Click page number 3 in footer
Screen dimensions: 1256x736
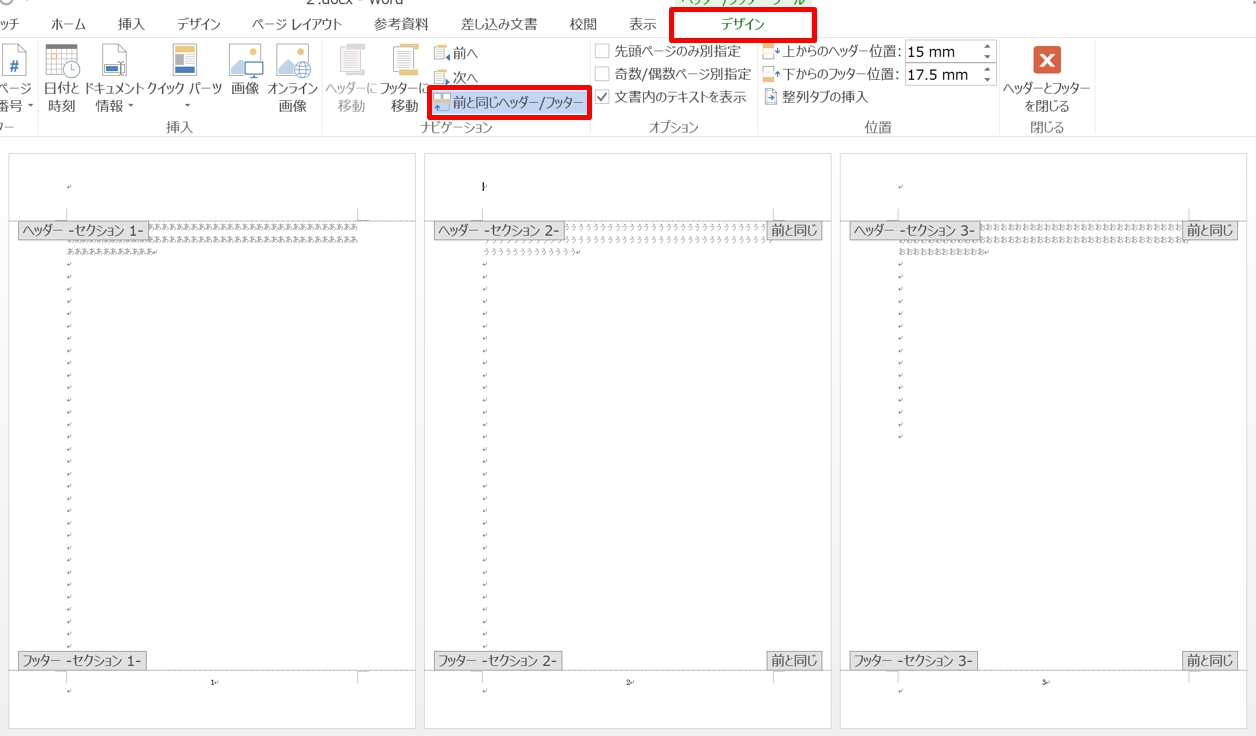(x=1044, y=682)
